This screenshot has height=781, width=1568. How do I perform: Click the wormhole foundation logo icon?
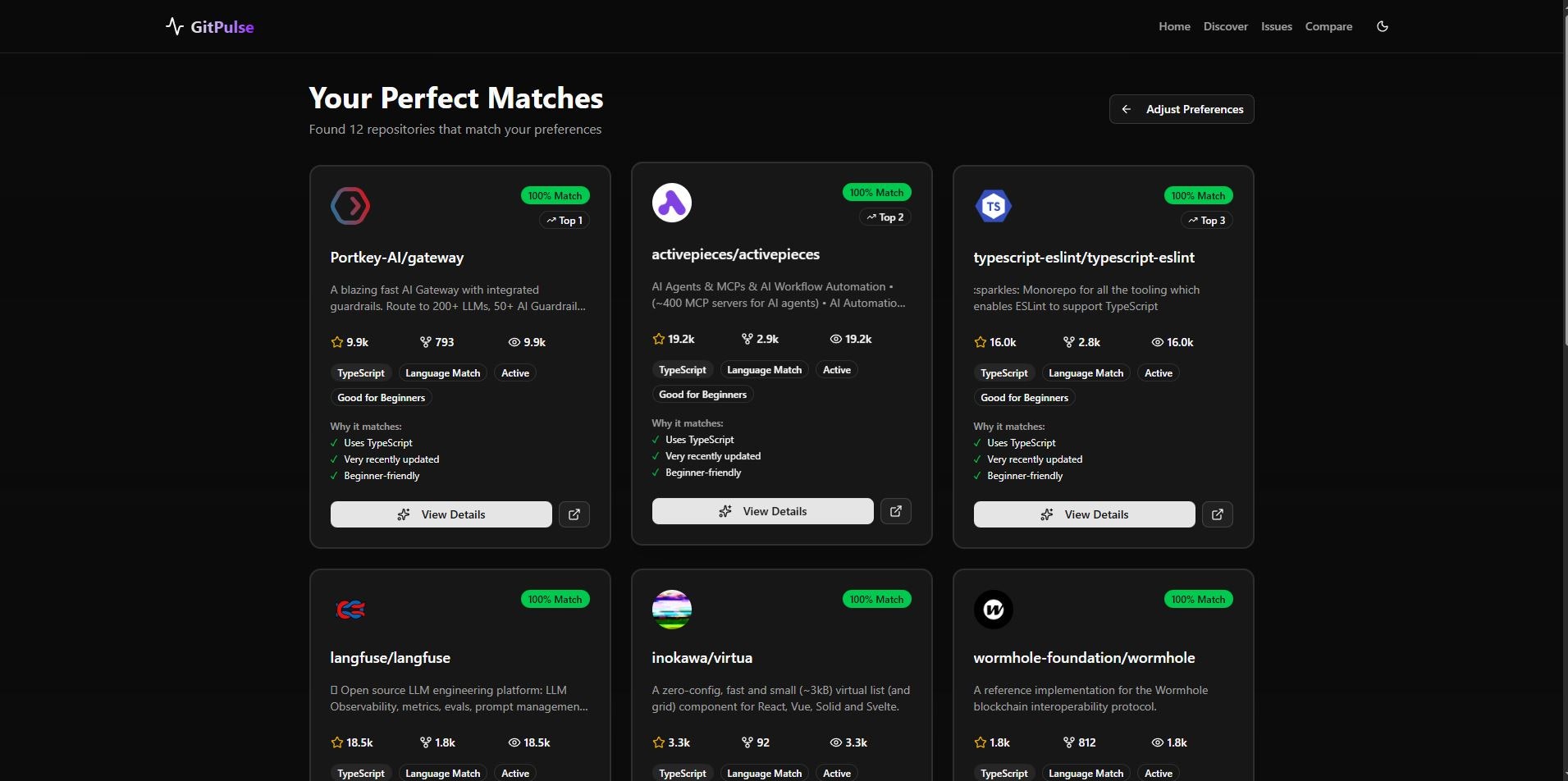993,609
